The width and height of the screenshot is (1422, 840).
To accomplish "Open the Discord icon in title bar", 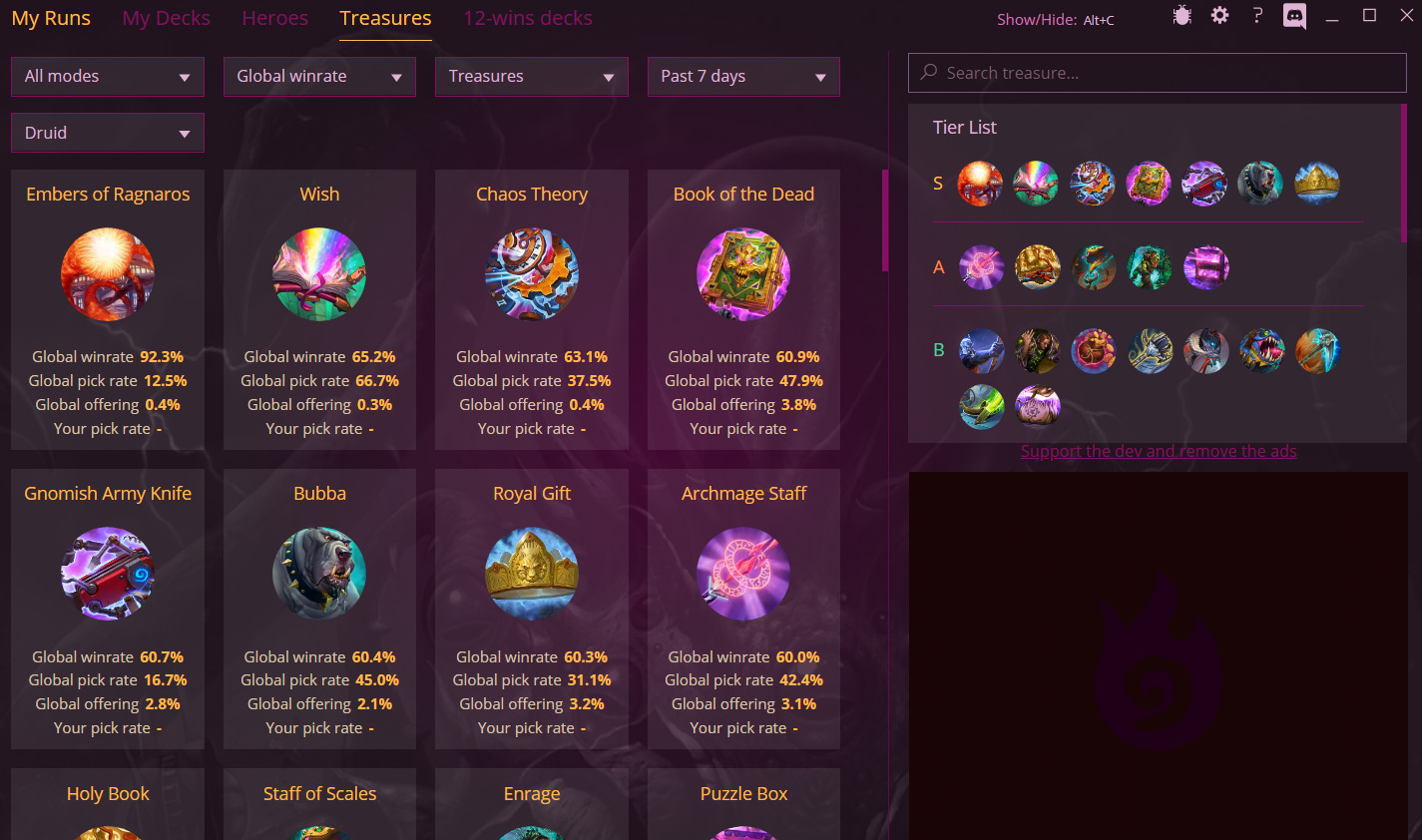I will 1294,17.
